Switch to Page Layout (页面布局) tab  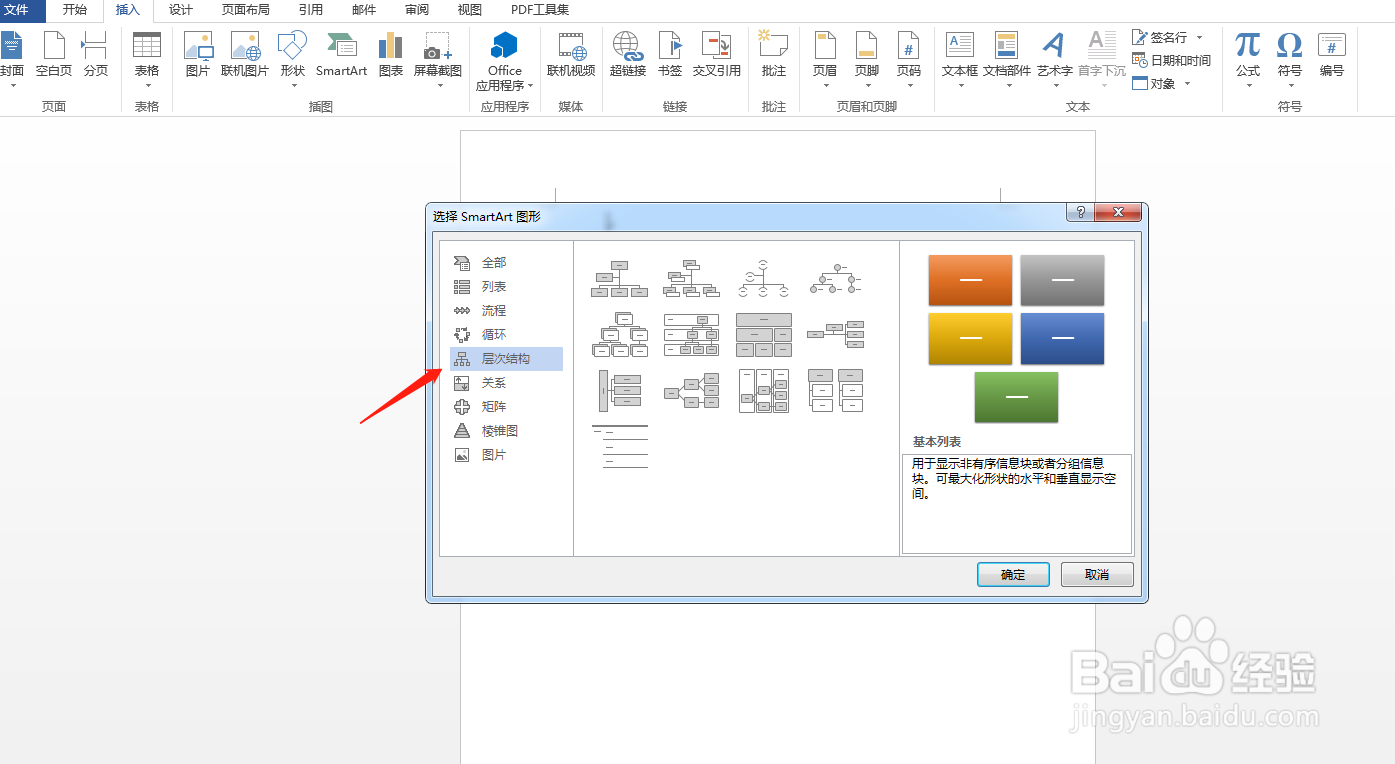tap(246, 10)
